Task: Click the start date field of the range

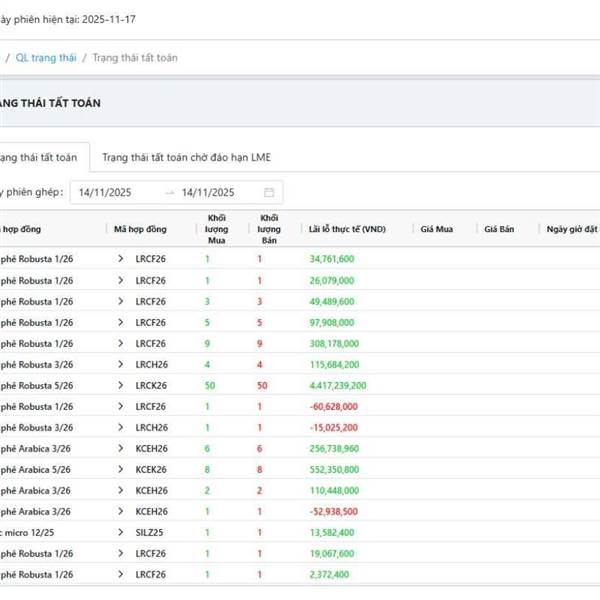Action: [112, 192]
